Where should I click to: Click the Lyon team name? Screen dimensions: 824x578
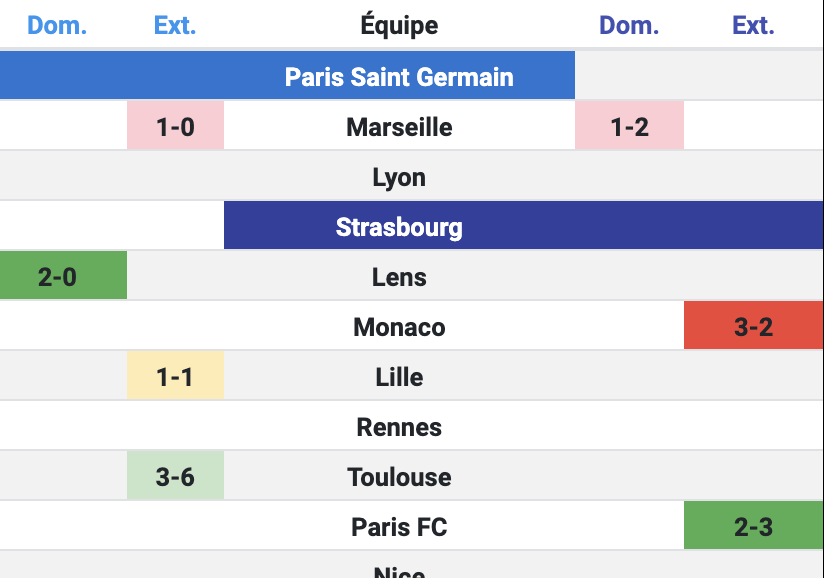pos(399,177)
